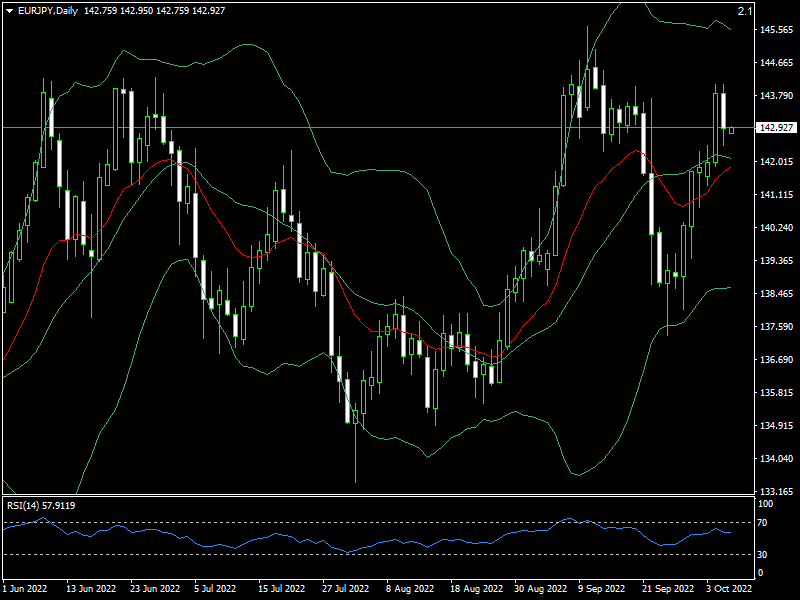This screenshot has width=800, height=600.
Task: Select the 15 Jul 2022 date label
Action: [281, 588]
